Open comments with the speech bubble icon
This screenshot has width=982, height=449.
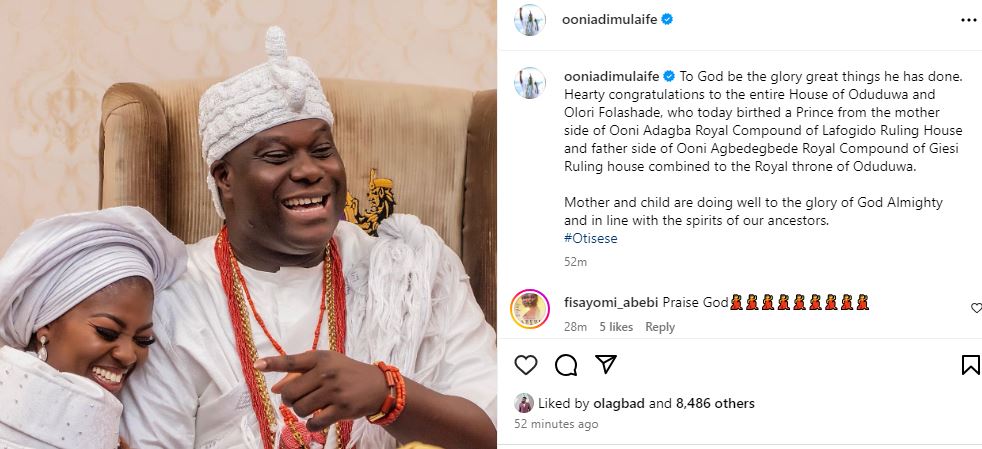(x=566, y=364)
